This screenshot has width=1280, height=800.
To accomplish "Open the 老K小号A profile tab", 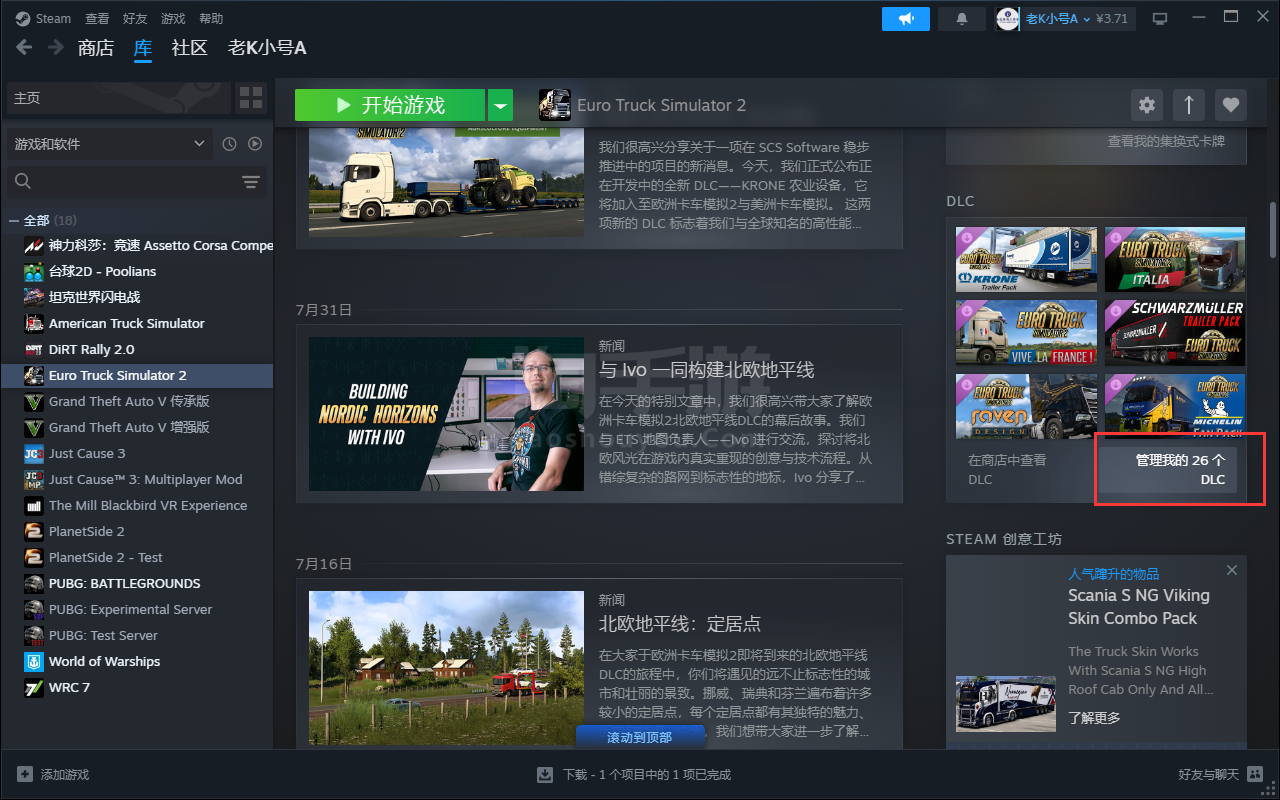I will (267, 48).
